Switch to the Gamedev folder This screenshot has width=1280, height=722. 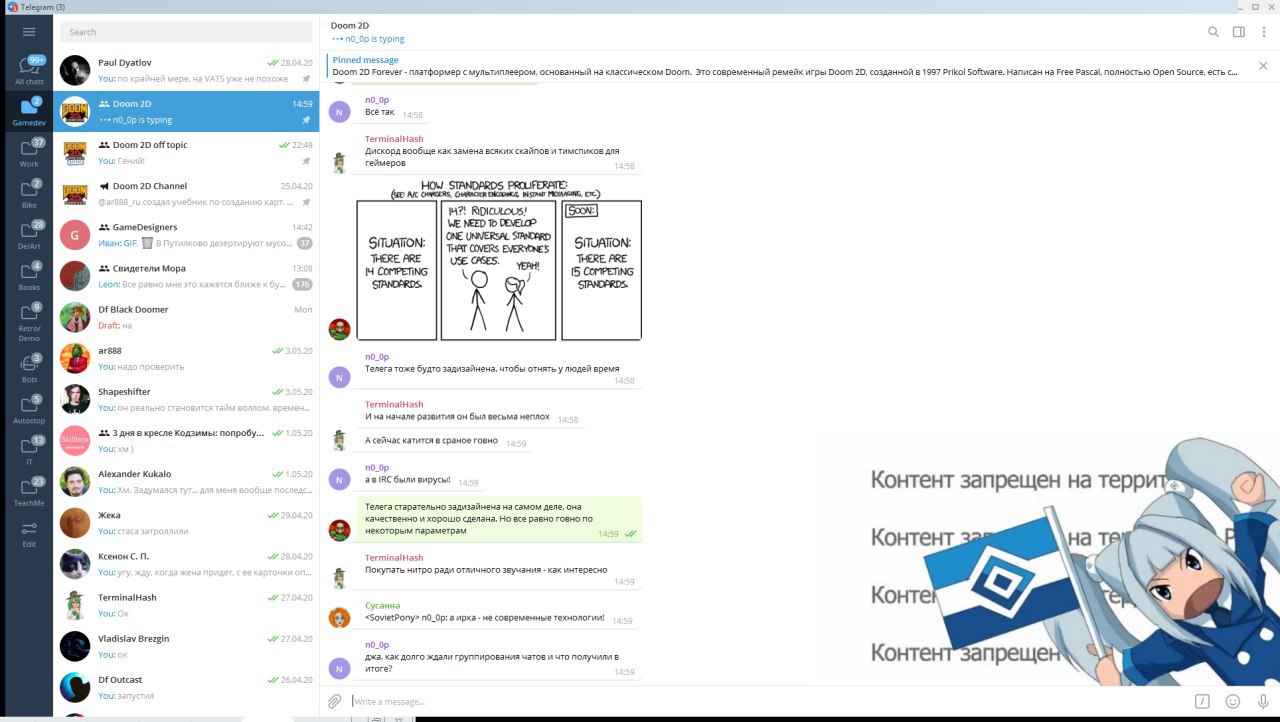pyautogui.click(x=29, y=112)
